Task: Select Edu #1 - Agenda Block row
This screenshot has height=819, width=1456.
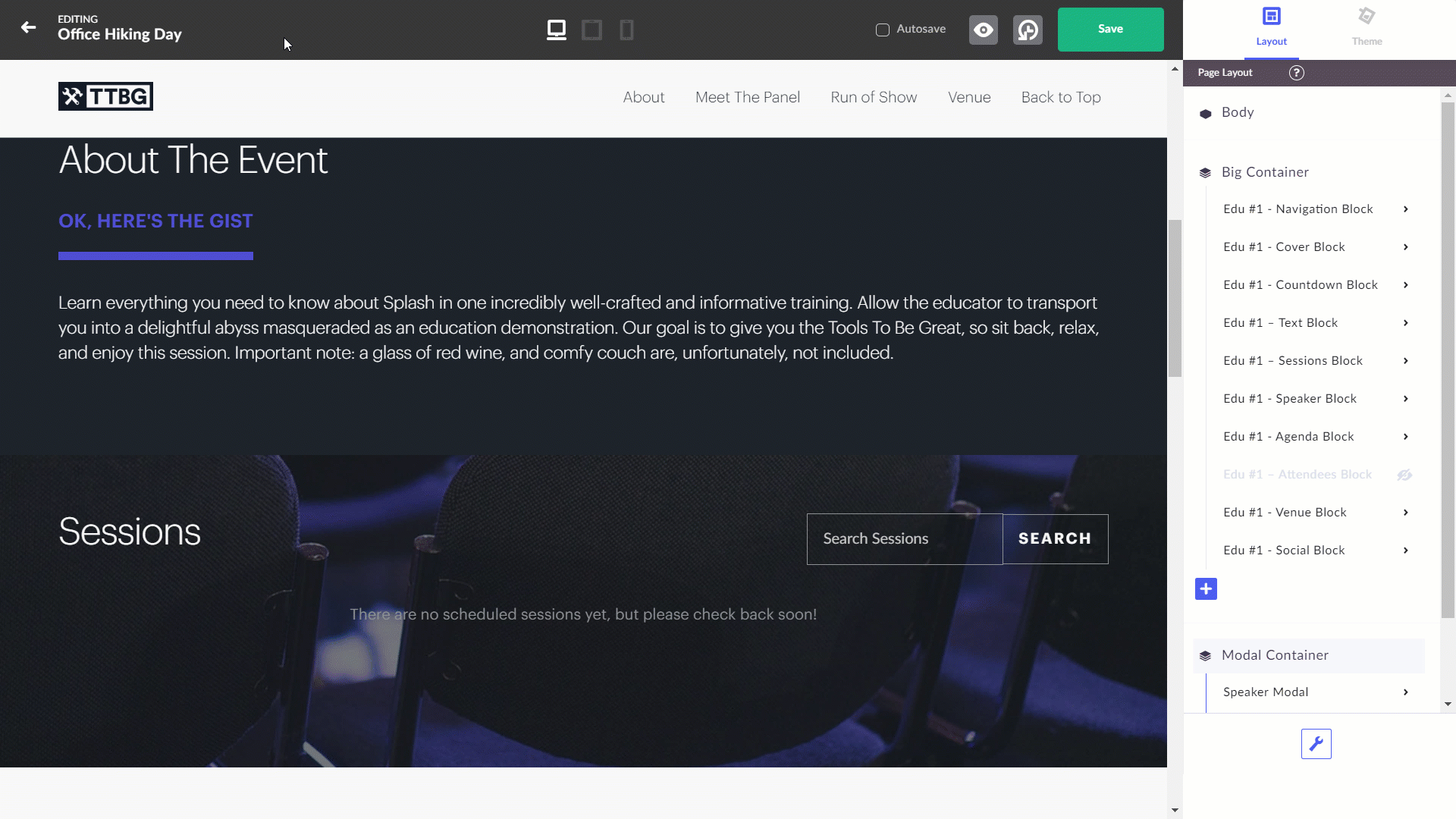Action: 1316,437
